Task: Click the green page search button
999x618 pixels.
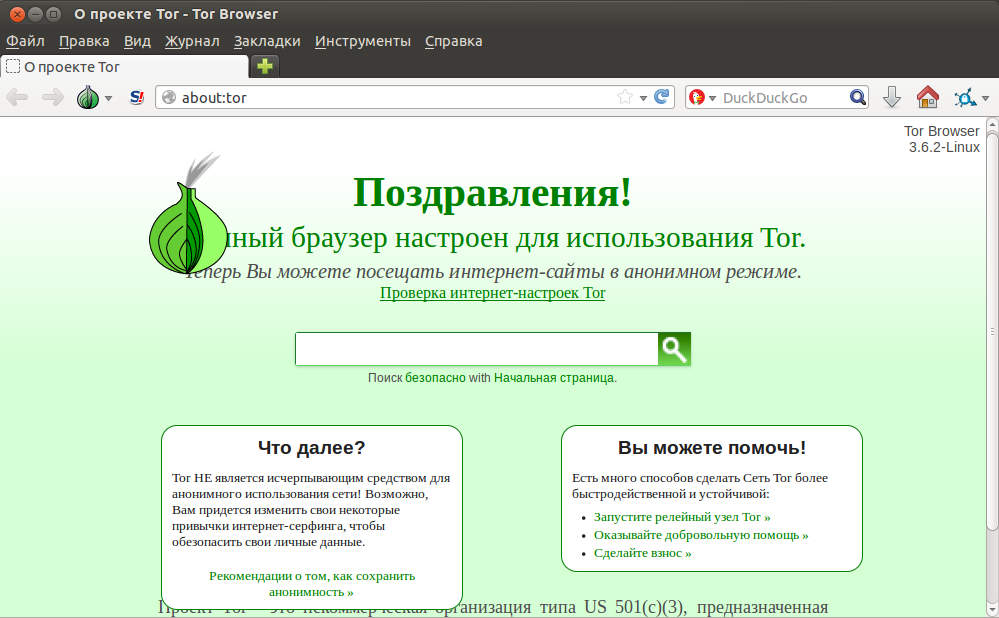Action: (674, 349)
